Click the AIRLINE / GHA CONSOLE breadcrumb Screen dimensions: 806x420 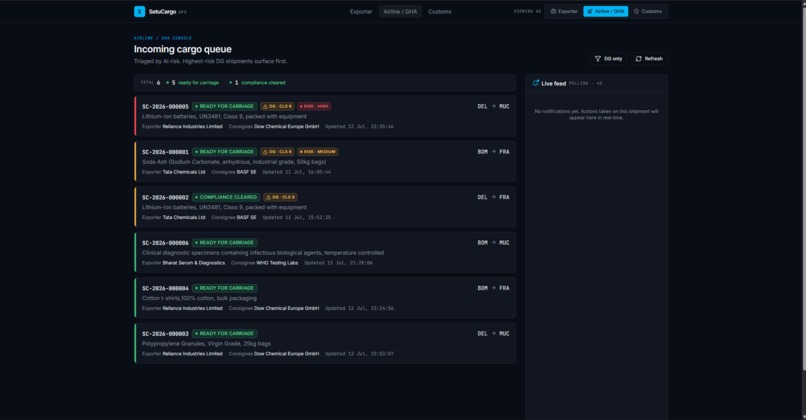[x=163, y=38]
